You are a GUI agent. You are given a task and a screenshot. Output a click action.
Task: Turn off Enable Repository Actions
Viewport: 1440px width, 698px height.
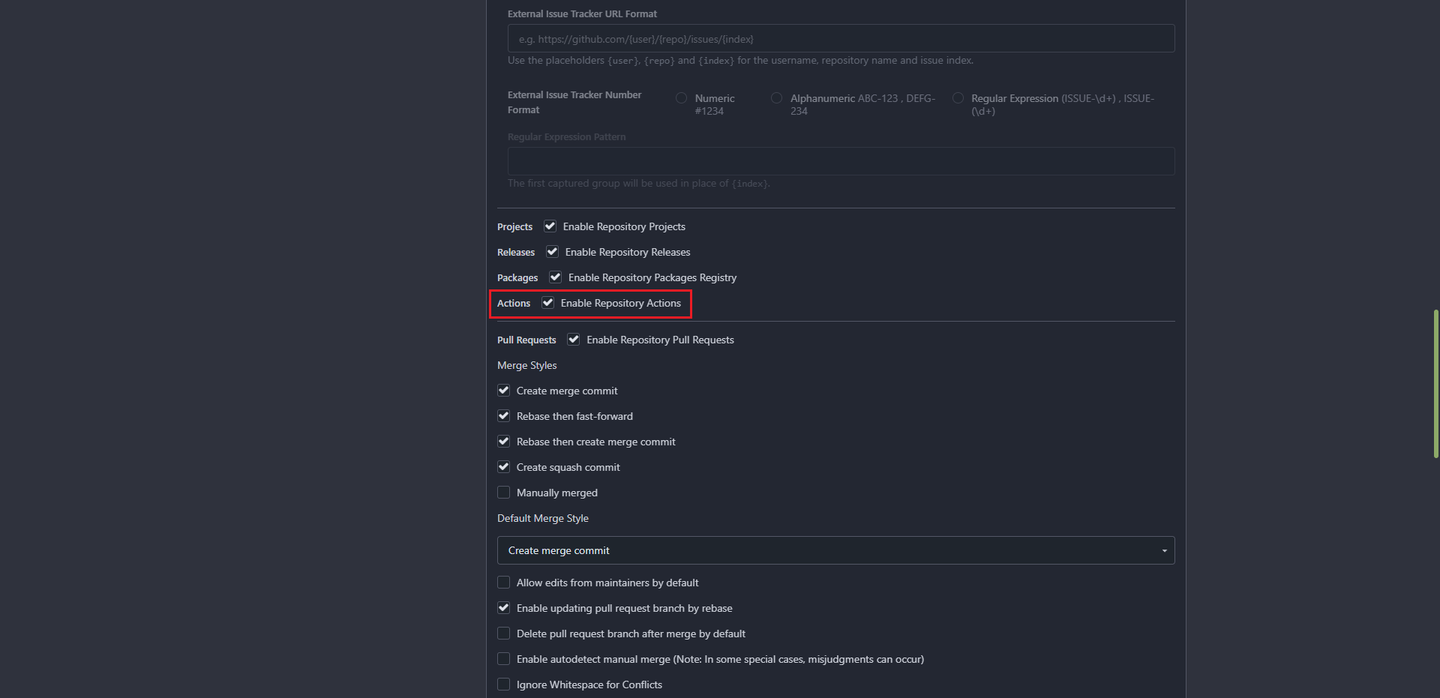click(x=548, y=303)
